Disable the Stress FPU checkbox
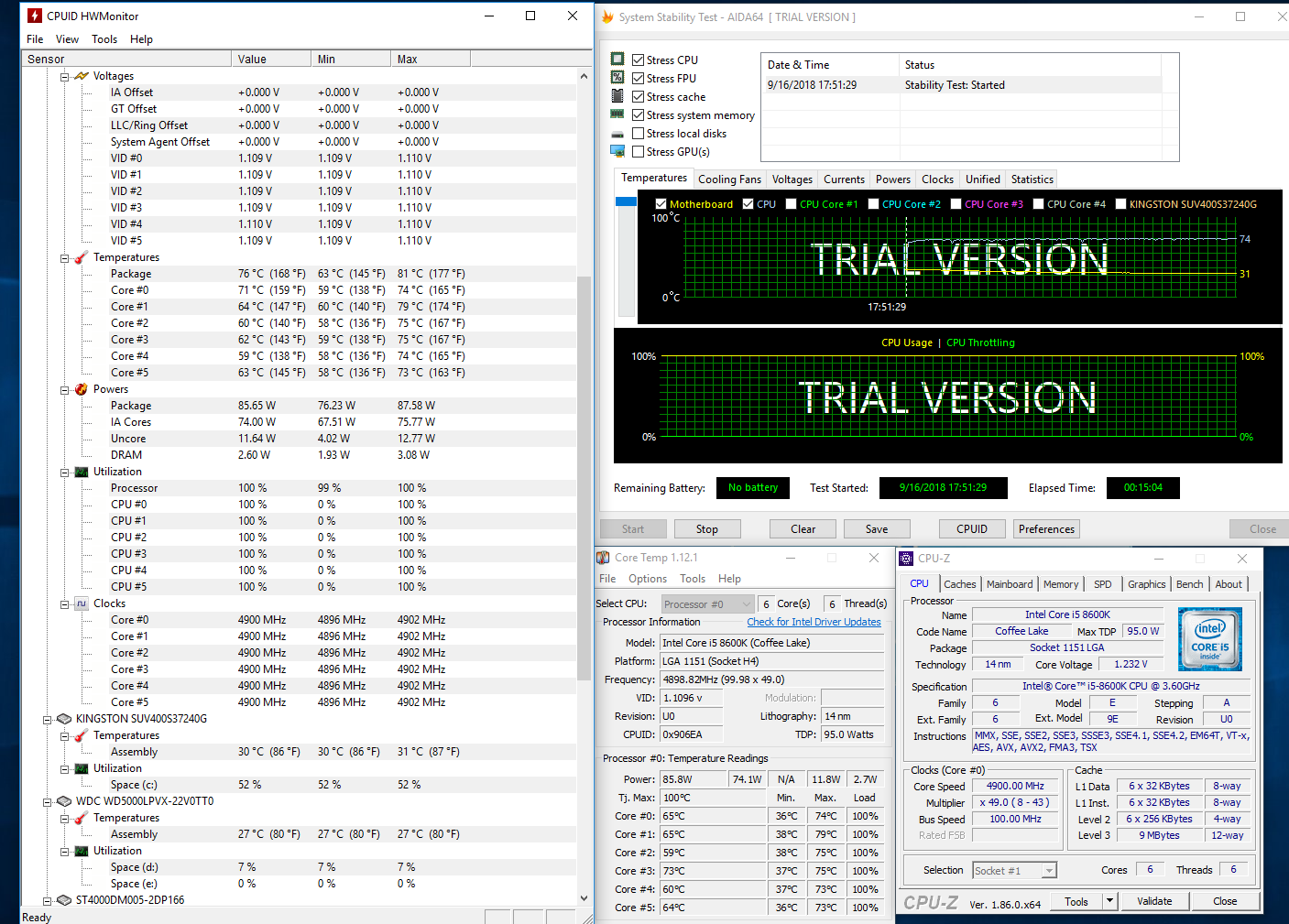The width and height of the screenshot is (1289, 924). pyautogui.click(x=639, y=79)
